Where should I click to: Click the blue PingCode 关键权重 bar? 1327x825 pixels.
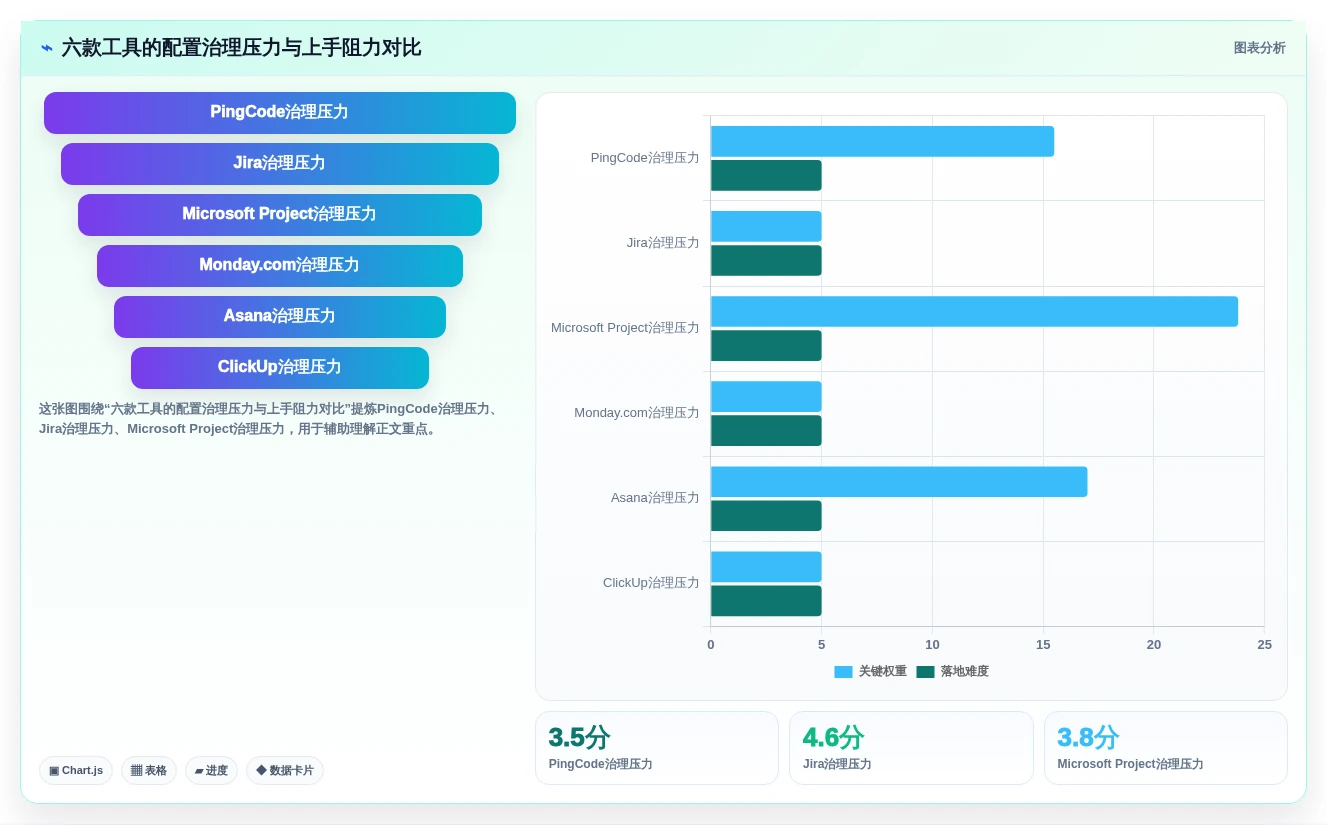click(x=882, y=142)
